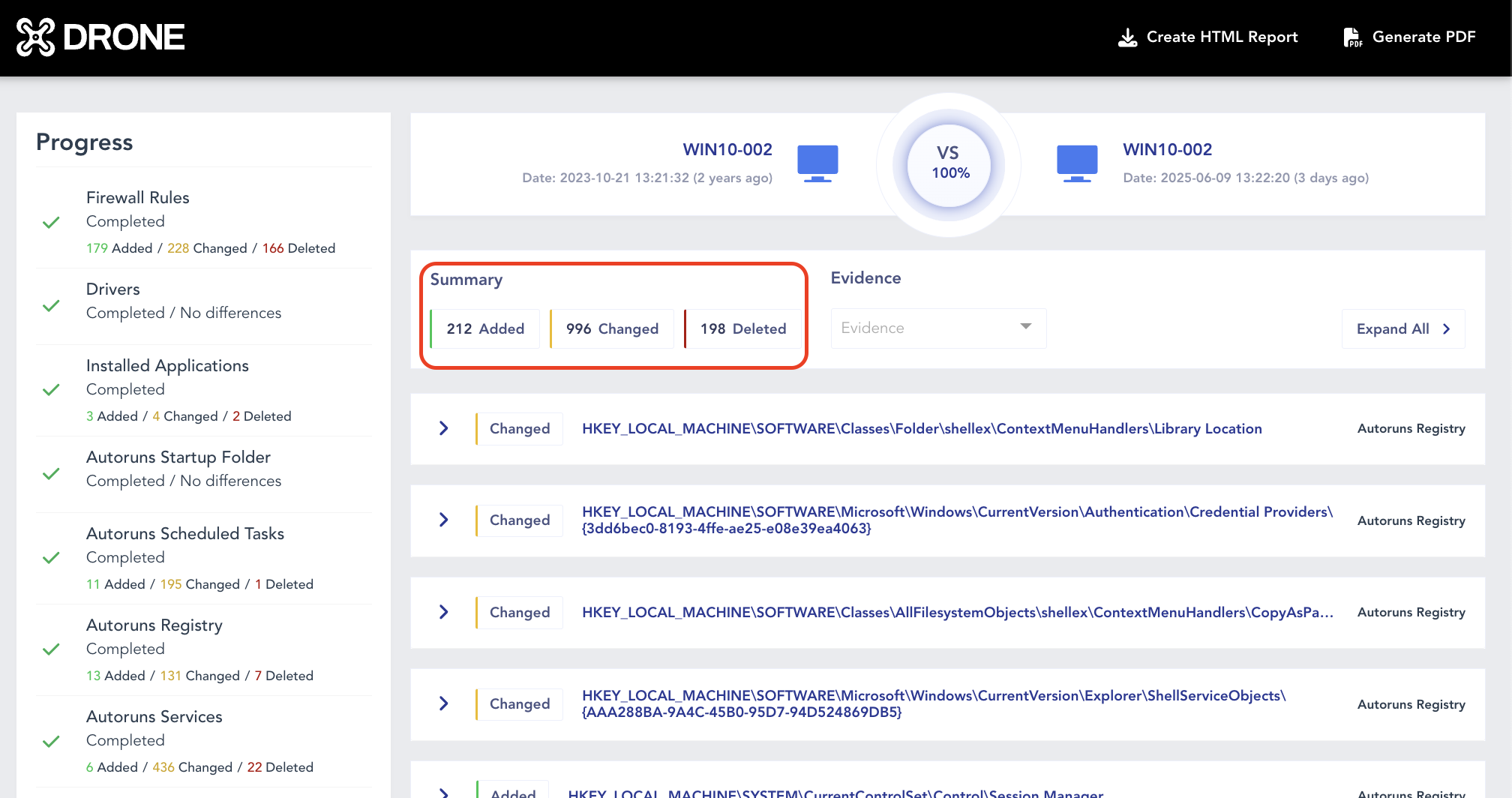This screenshot has width=1512, height=798.
Task: Click the VS 100% comparison circle
Action: tap(949, 164)
